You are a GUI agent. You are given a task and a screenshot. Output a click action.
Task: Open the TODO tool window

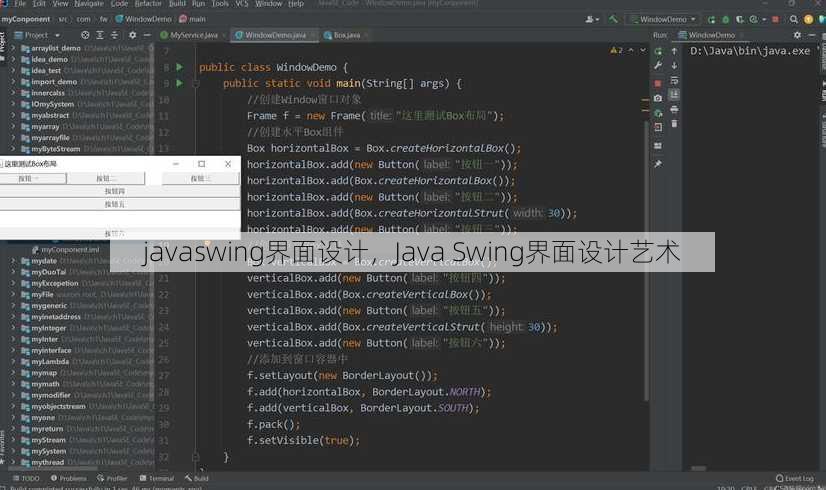[x=26, y=478]
